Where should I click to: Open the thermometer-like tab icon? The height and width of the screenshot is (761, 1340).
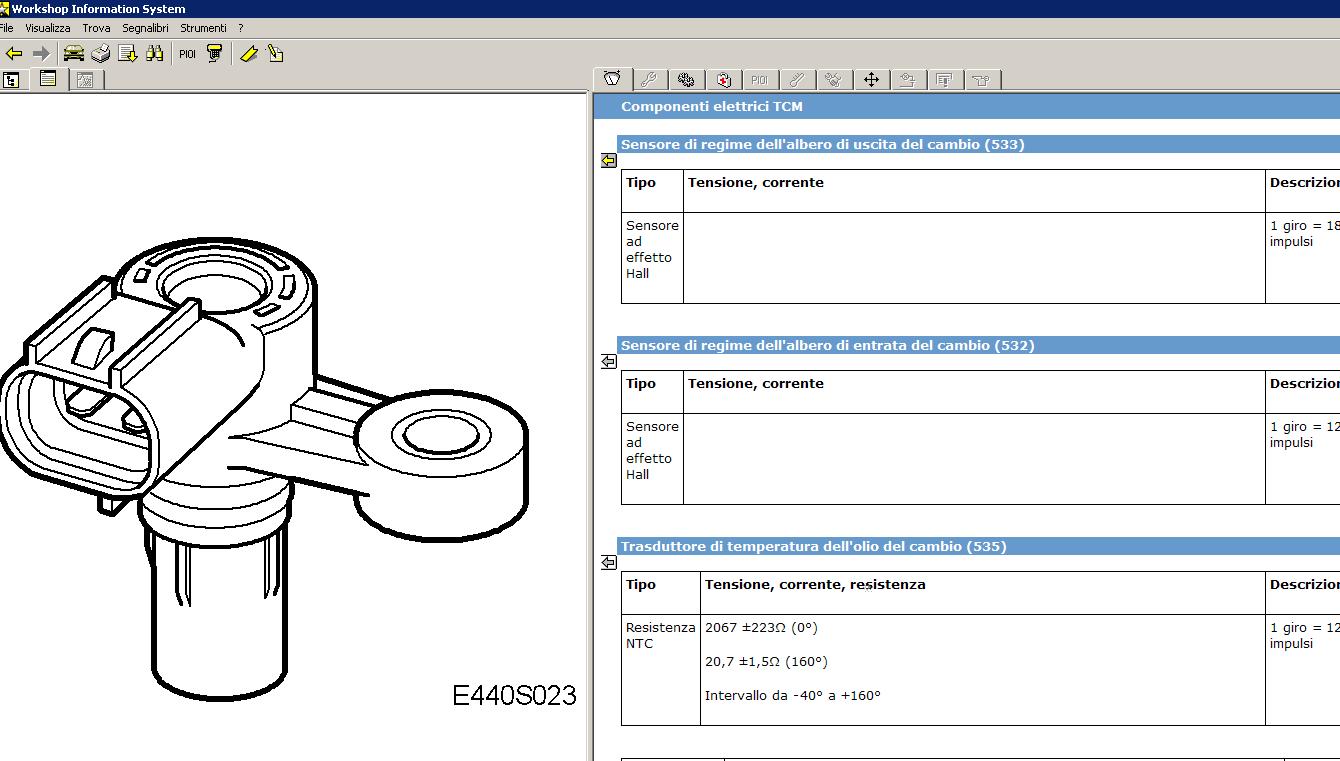tap(797, 80)
